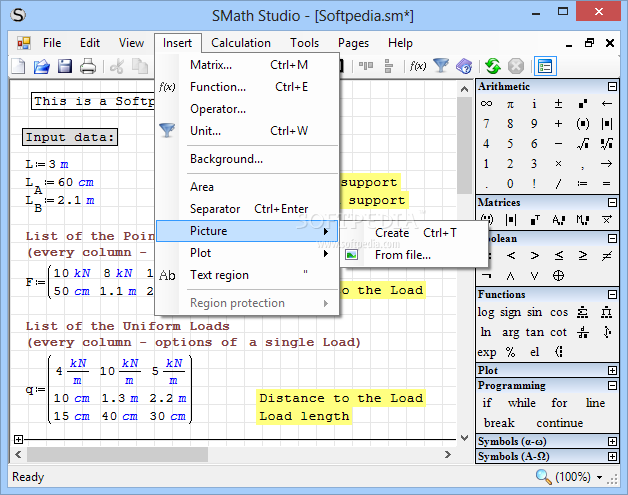Viewport: 628px width, 495px height.
Task: Collapse the Programming panel
Action: pyautogui.click(x=612, y=386)
